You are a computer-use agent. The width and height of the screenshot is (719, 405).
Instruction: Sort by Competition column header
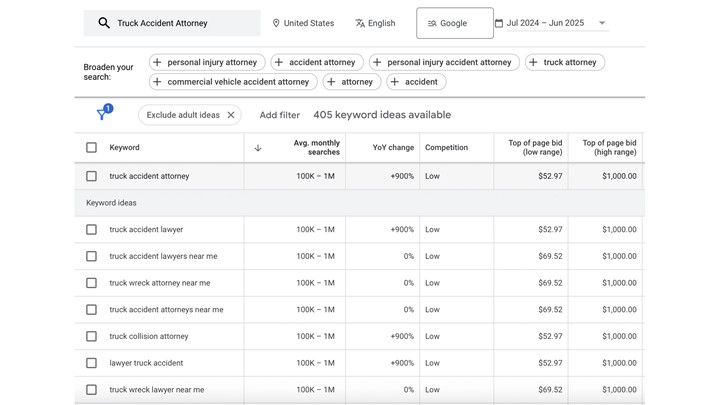(x=446, y=148)
